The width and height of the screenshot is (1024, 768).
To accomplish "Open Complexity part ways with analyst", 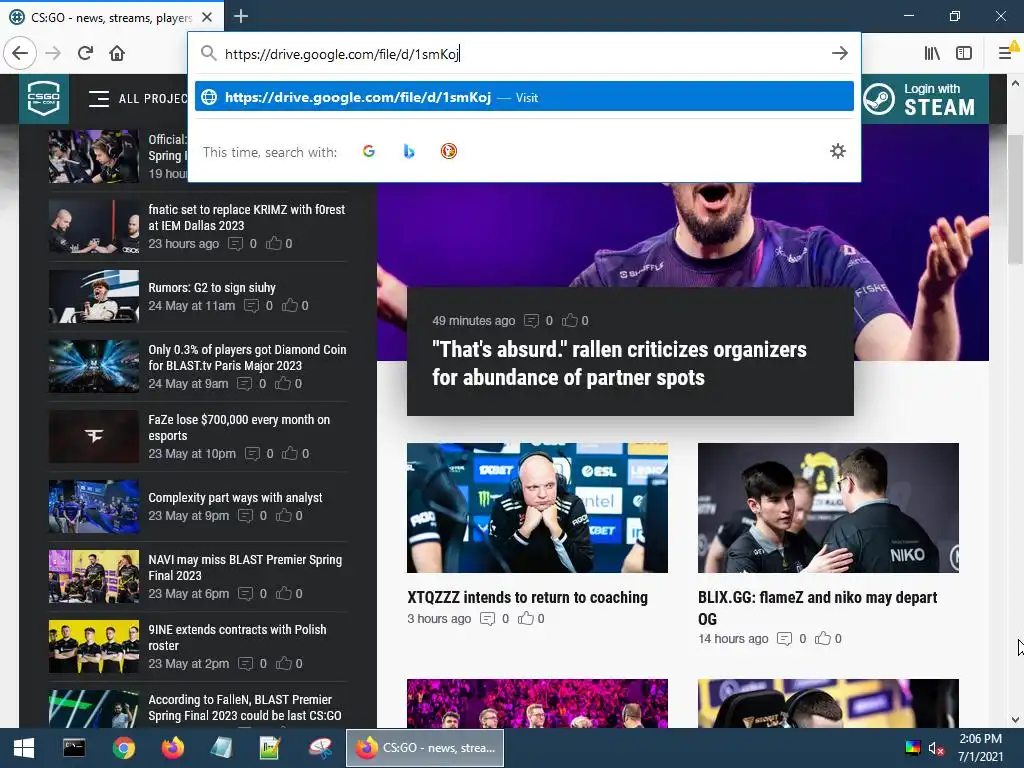I will pos(235,497).
